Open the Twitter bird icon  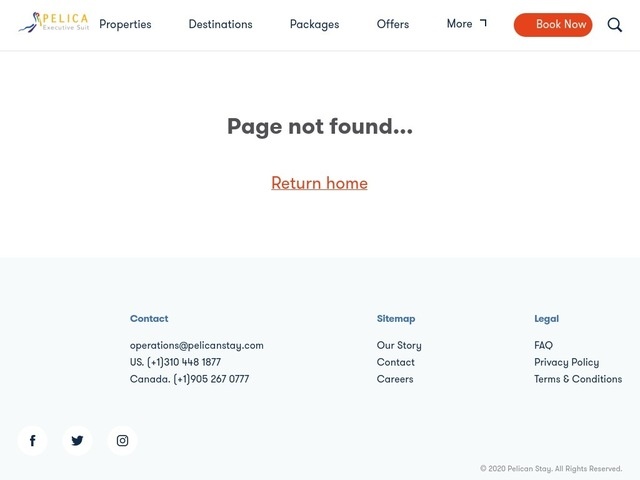point(77,440)
